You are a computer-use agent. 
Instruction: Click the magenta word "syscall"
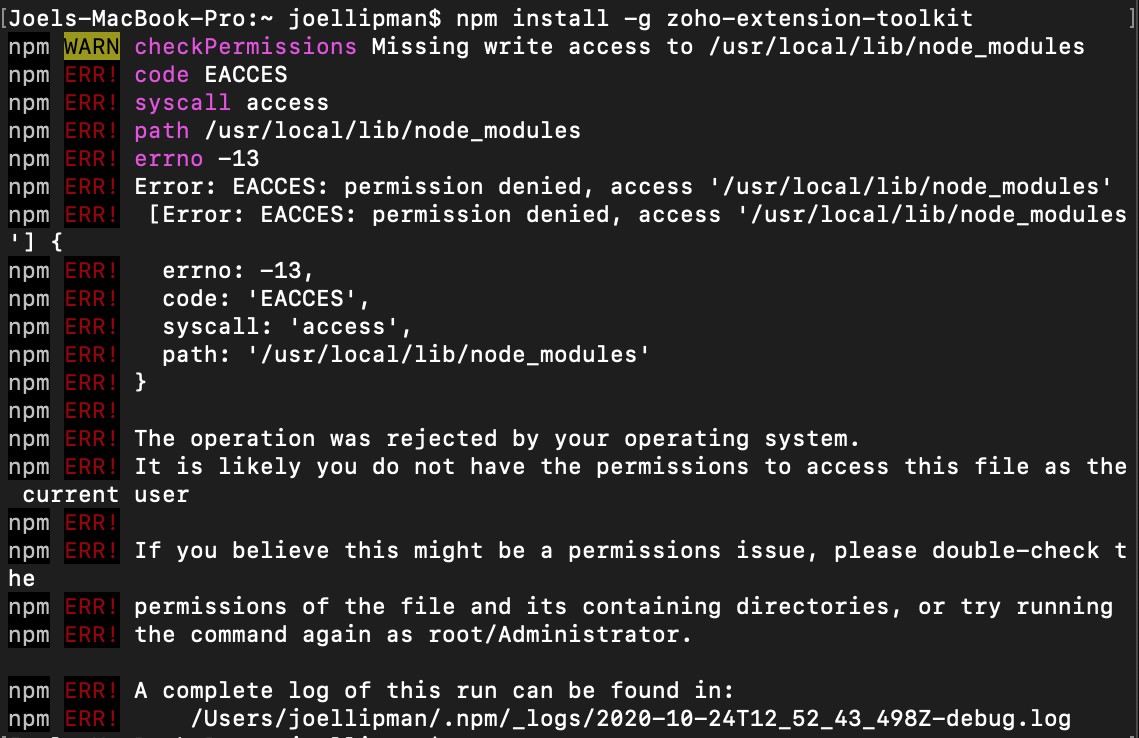coord(182,103)
